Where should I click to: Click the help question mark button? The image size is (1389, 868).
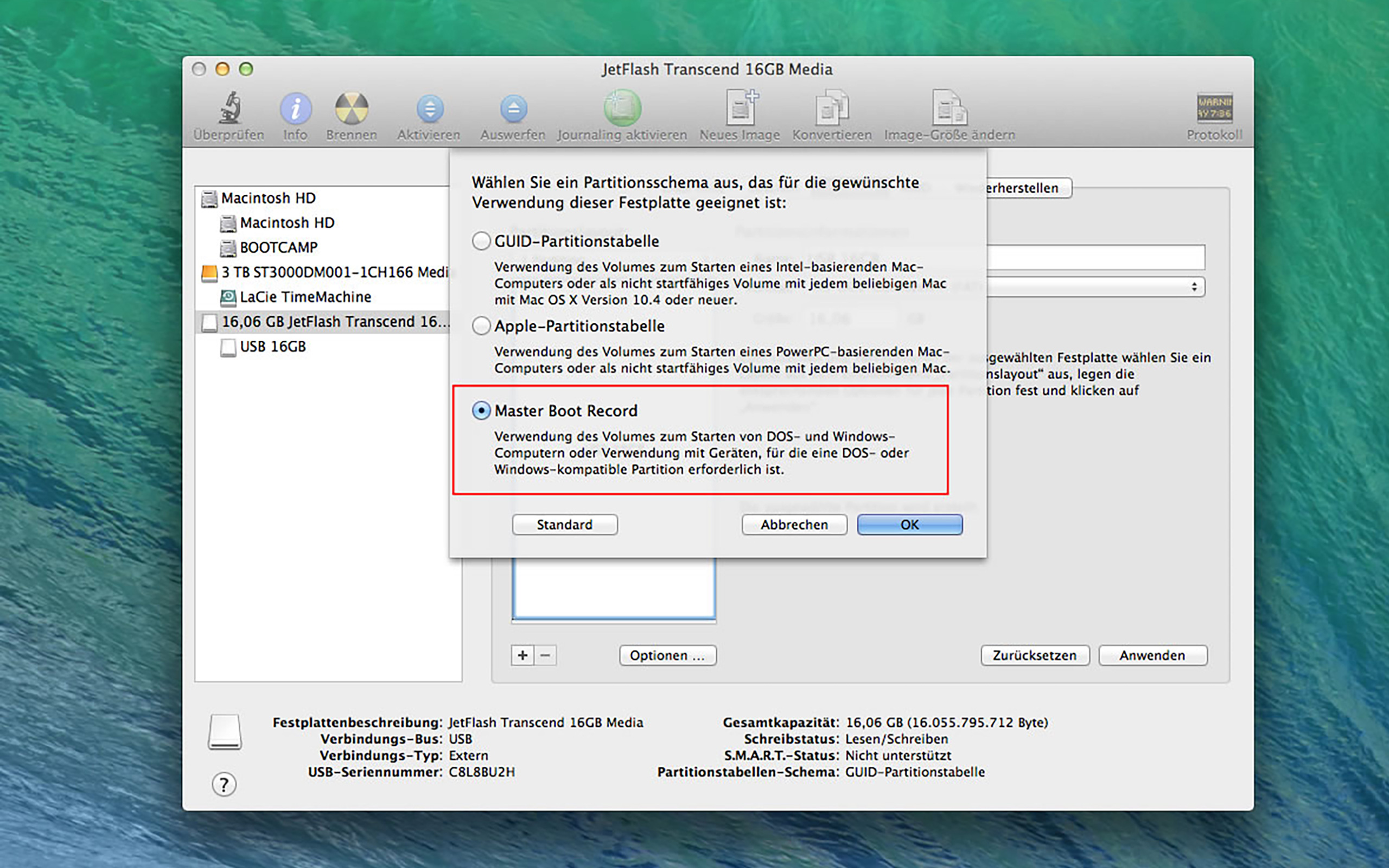click(x=224, y=784)
